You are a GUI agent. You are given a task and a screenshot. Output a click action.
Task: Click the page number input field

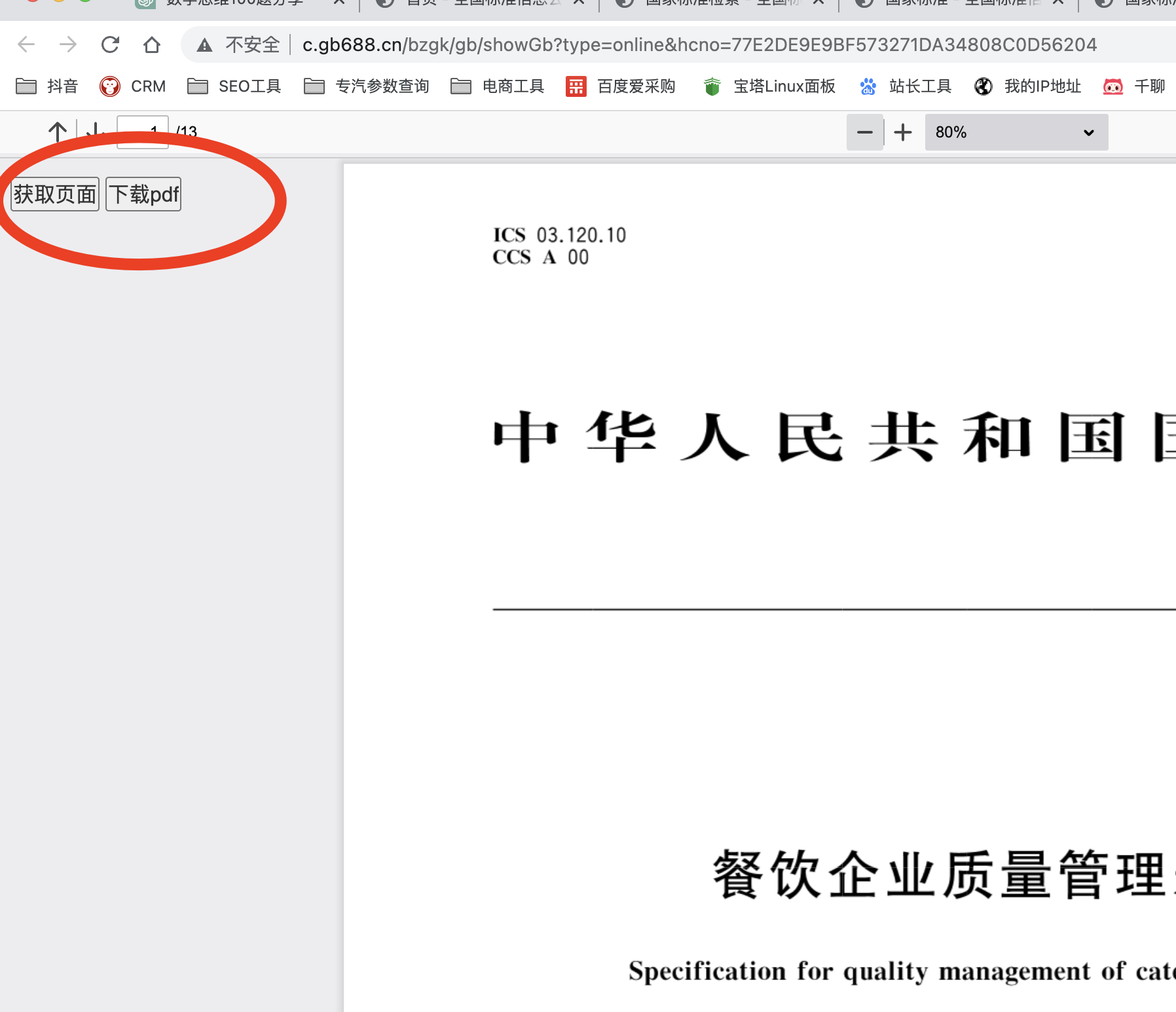point(142,131)
